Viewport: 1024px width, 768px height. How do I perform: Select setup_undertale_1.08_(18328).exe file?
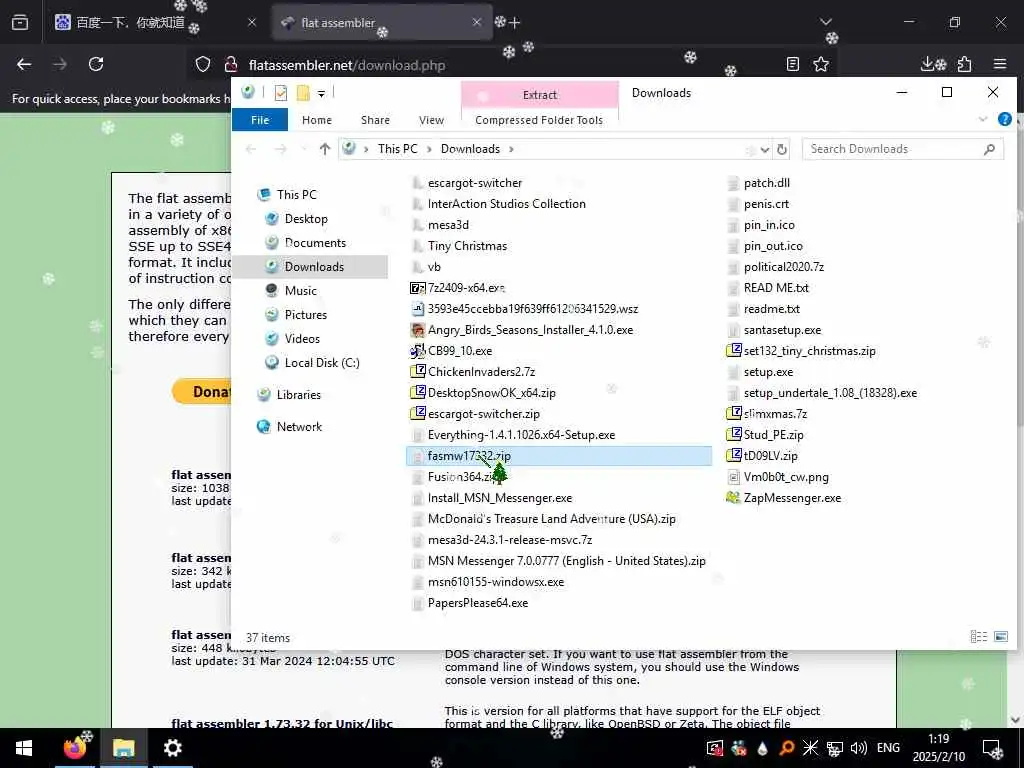coord(830,393)
